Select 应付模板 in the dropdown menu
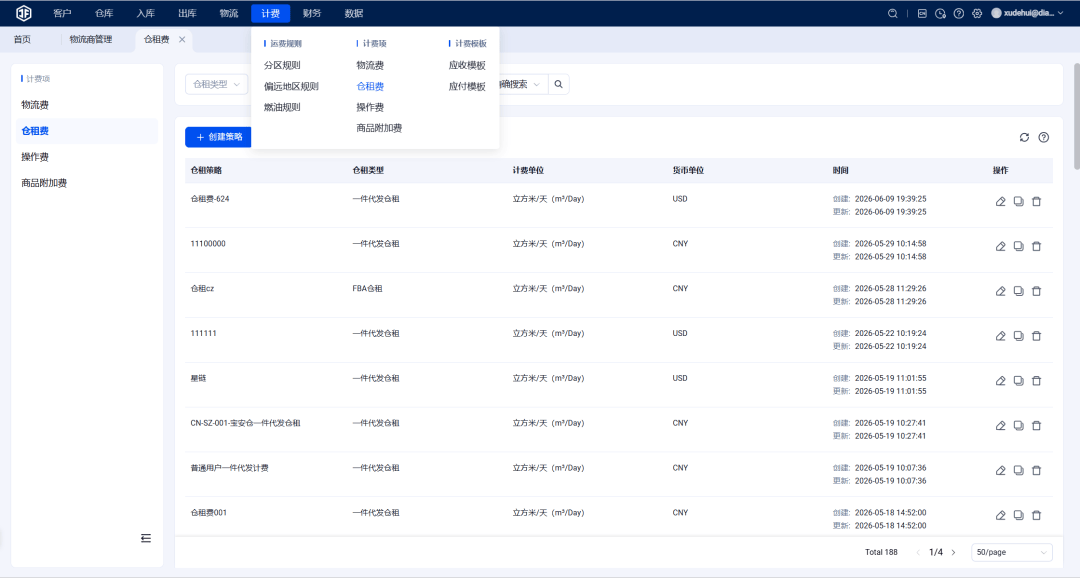The height and width of the screenshot is (578, 1080). tap(467, 86)
